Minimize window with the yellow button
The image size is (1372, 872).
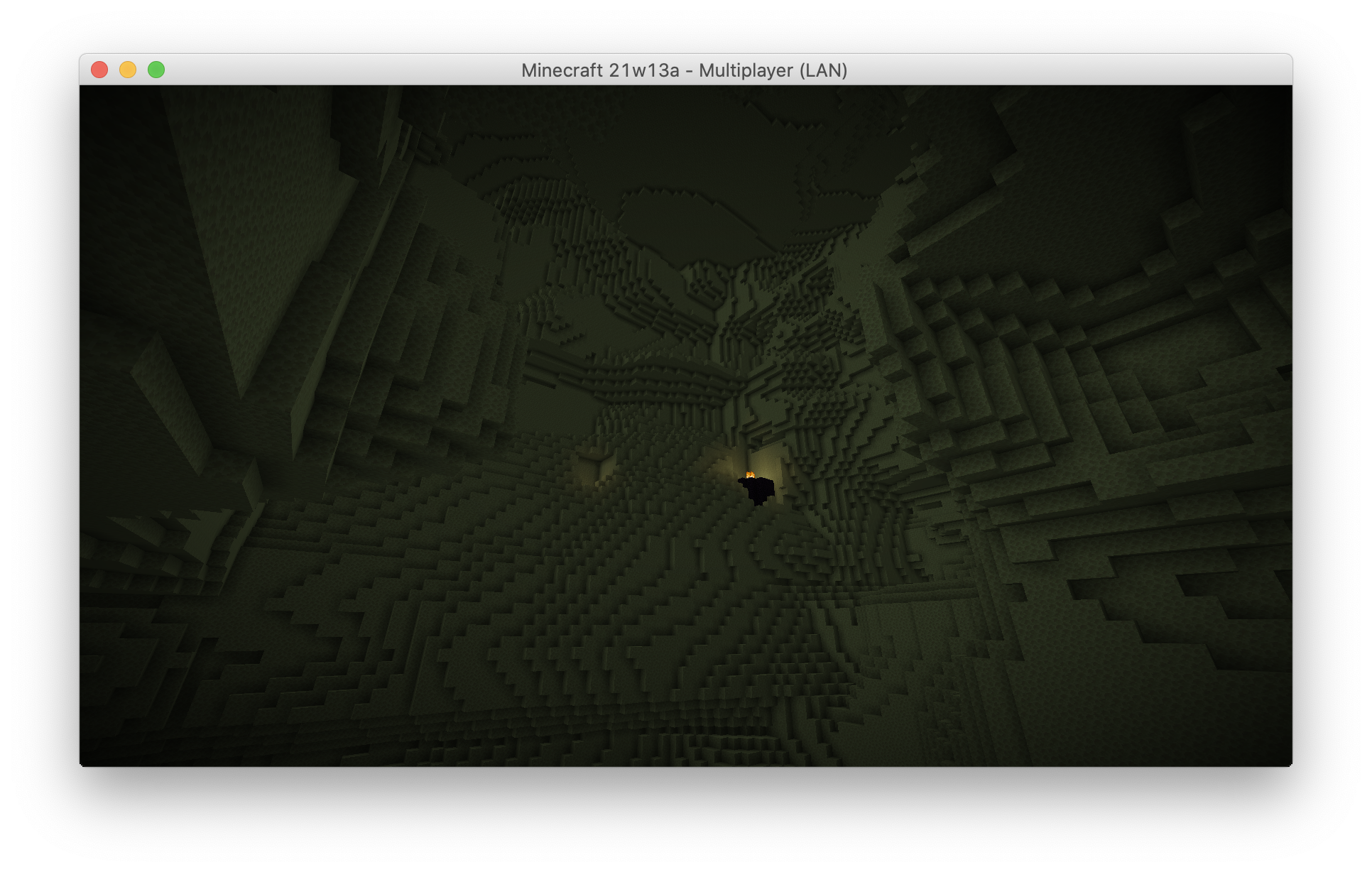[x=128, y=70]
